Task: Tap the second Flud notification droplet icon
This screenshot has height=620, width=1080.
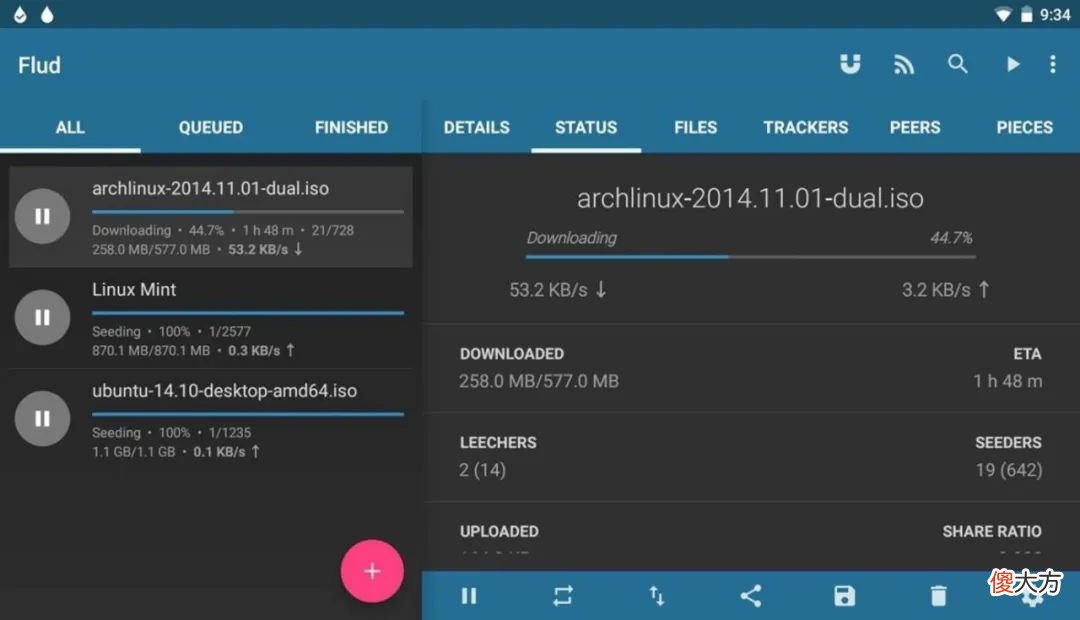Action: [47, 14]
